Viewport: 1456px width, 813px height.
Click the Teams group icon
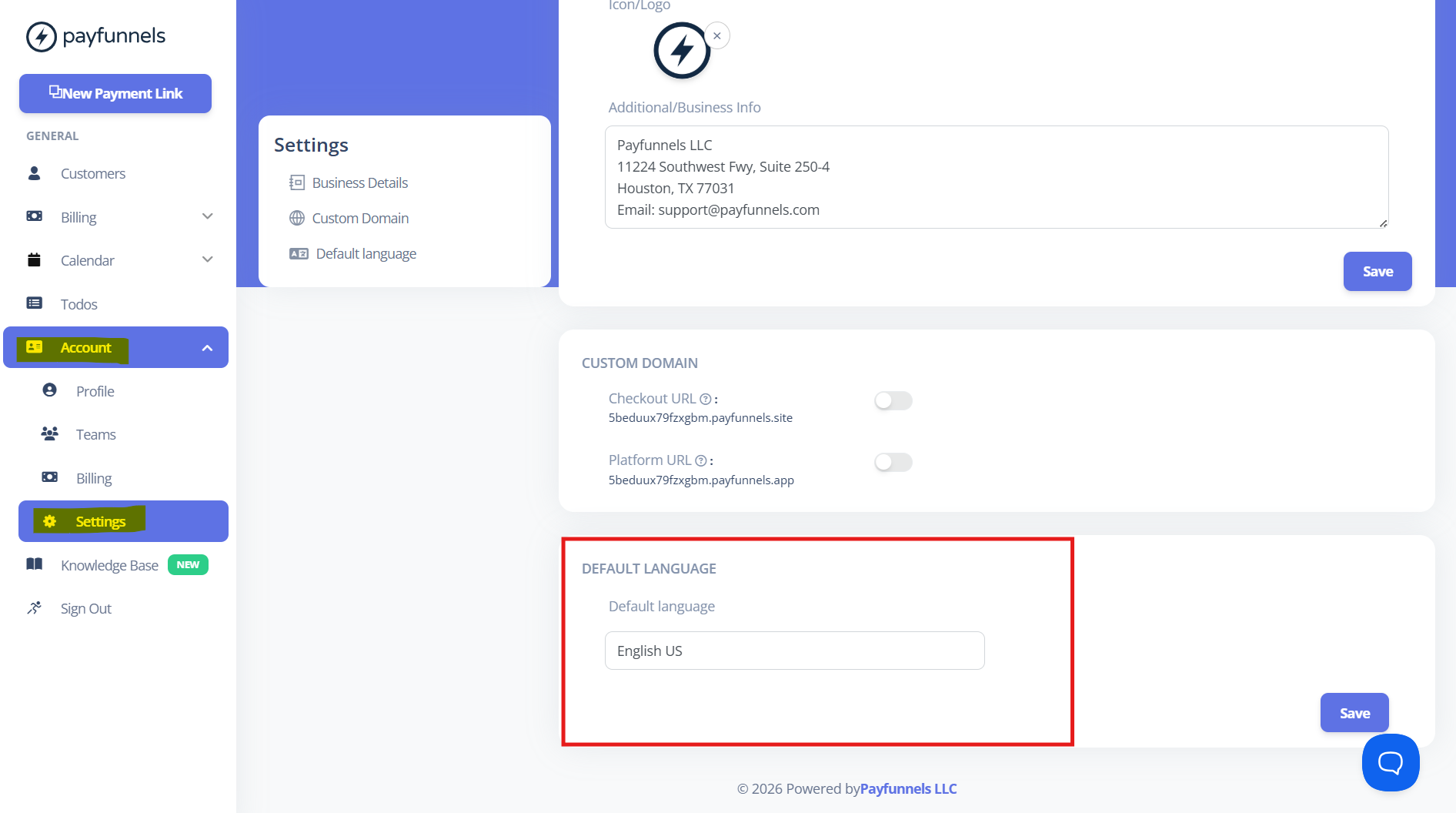click(49, 434)
